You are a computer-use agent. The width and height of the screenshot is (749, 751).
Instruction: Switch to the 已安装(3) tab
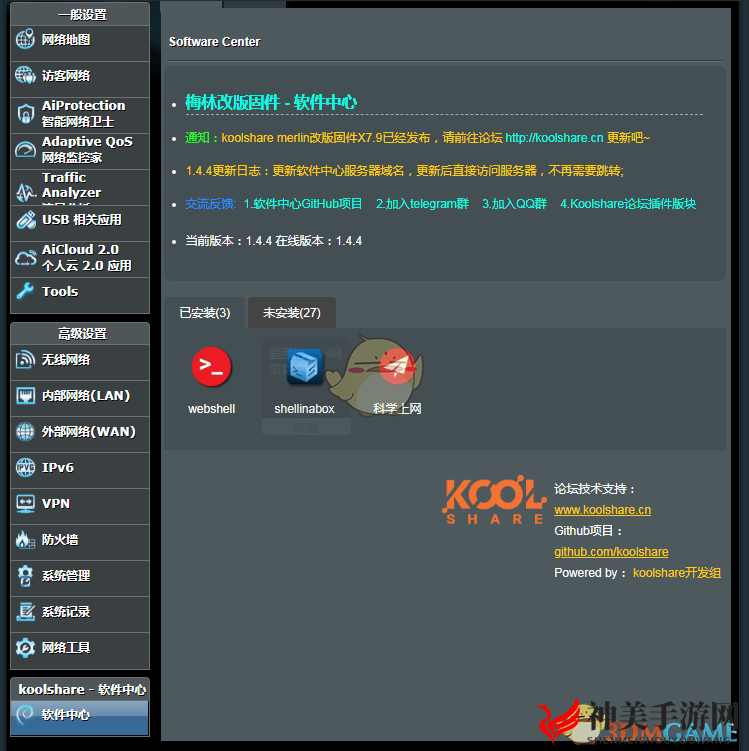(x=204, y=313)
